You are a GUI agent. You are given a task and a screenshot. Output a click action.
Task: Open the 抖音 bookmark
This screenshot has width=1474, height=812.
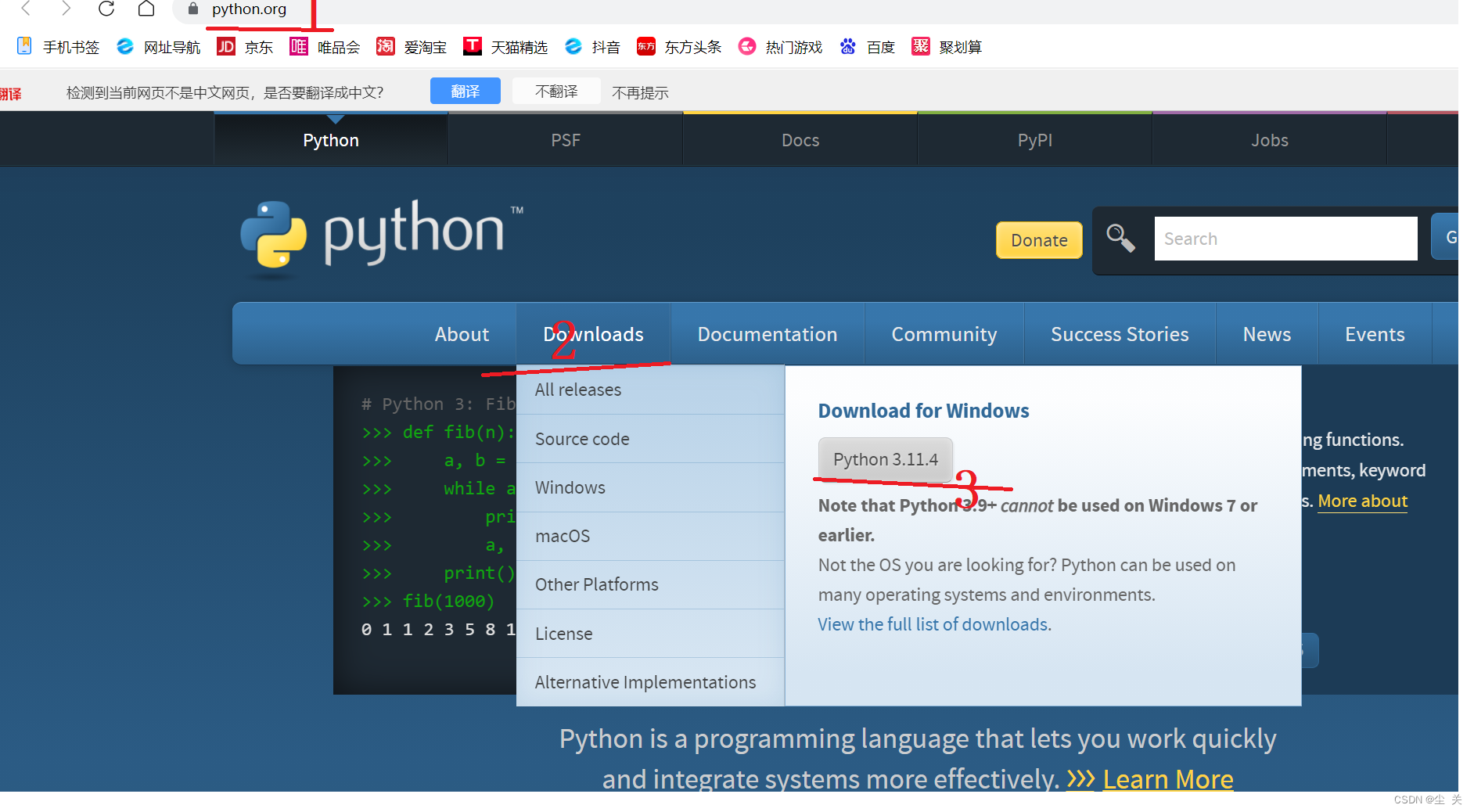592,47
